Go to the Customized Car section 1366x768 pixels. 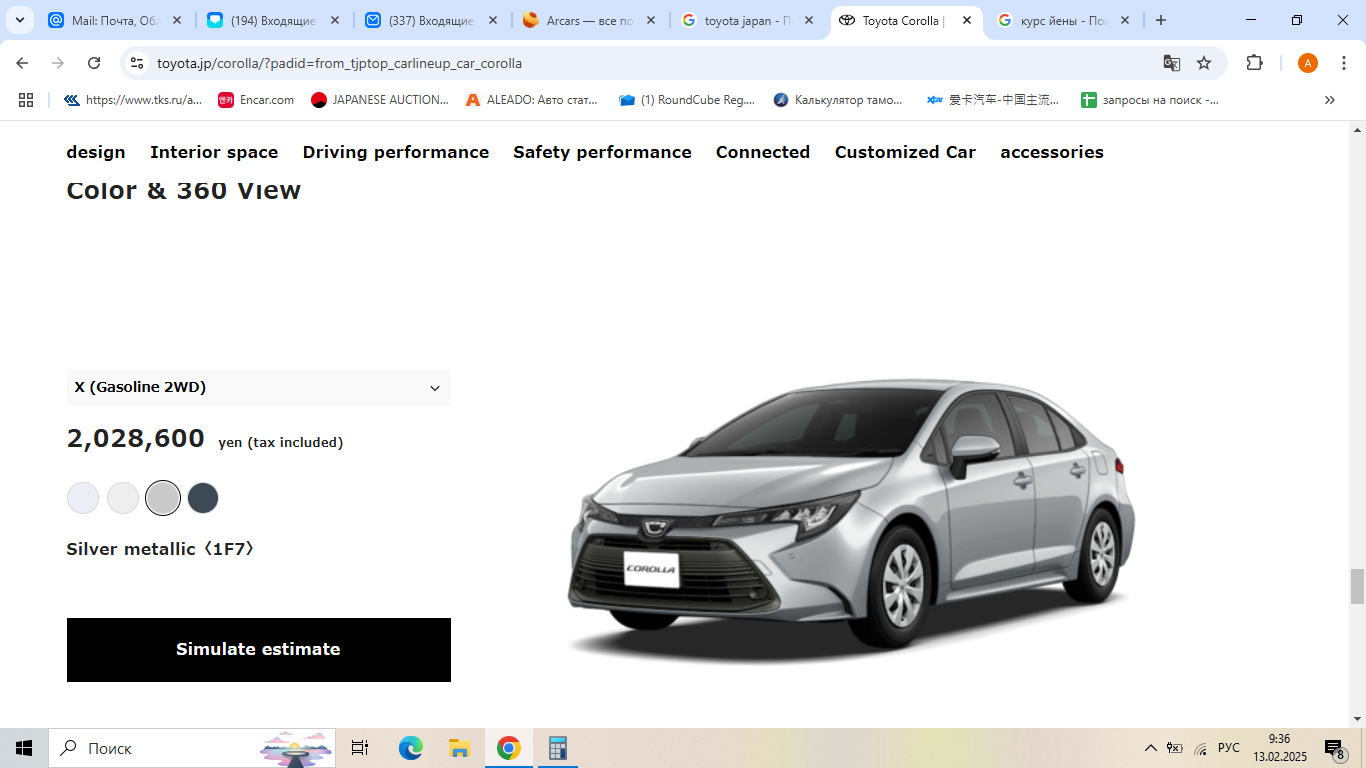point(905,152)
